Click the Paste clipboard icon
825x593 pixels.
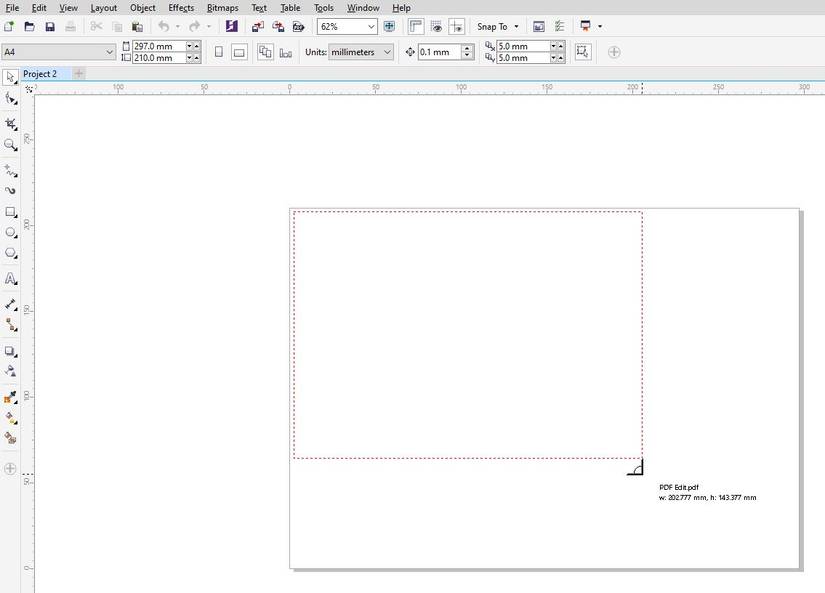[137, 26]
